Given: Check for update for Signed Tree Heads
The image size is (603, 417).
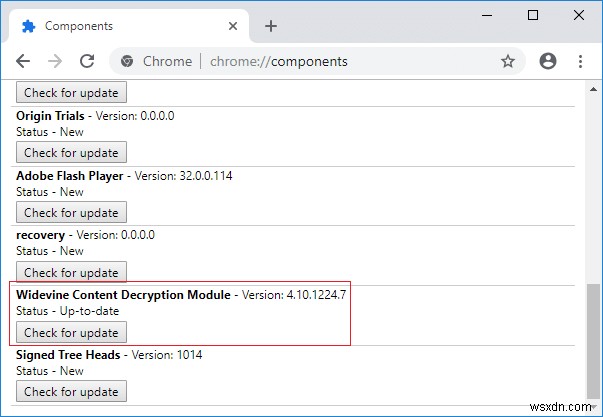Looking at the screenshot, I should 71,392.
